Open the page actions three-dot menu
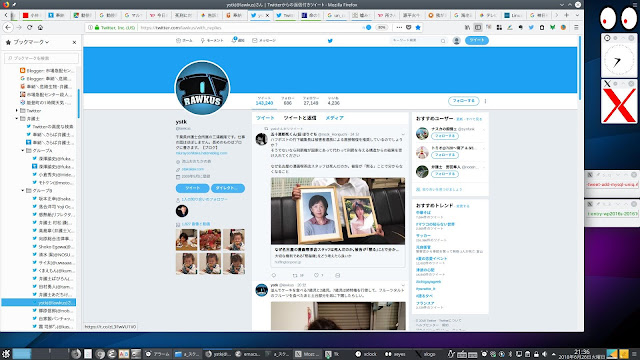Viewport: 640px width, 360px height. 399,27
